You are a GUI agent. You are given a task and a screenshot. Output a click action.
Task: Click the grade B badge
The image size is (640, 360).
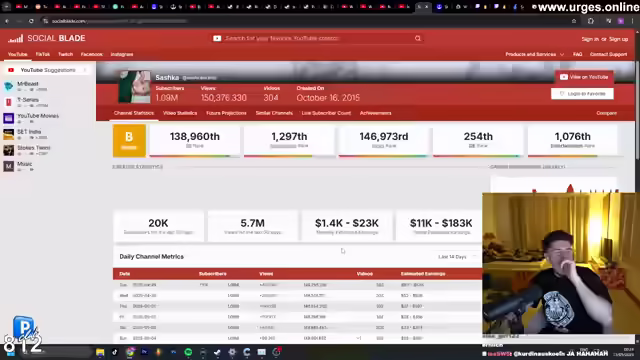[129, 141]
